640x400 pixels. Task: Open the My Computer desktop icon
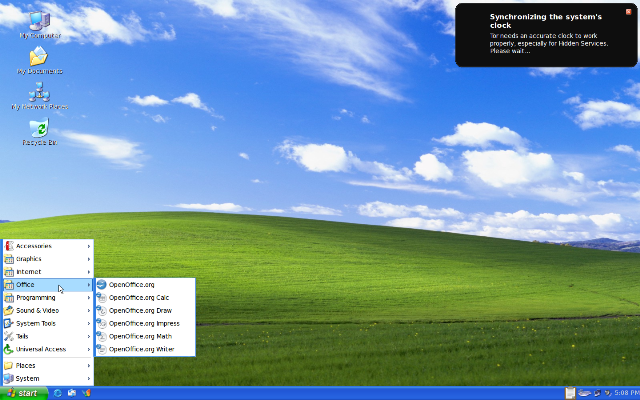pyautogui.click(x=40, y=24)
